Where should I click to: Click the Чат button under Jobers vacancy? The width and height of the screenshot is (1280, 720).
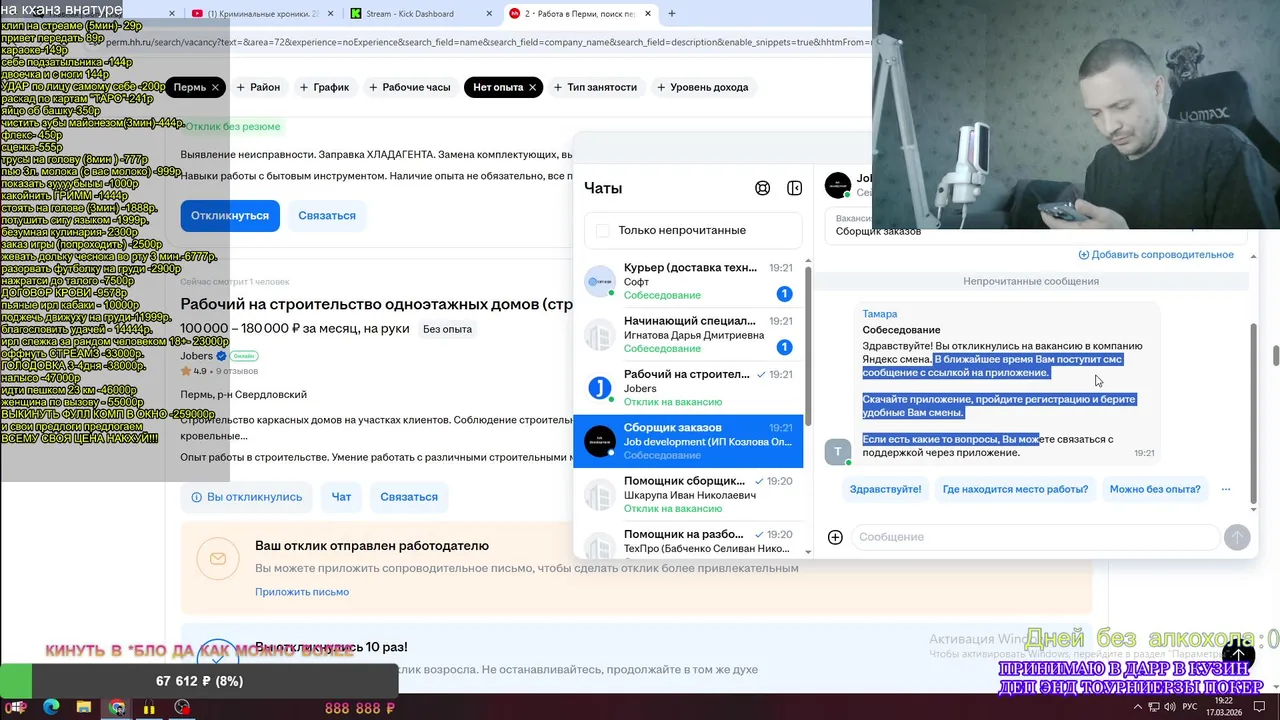coord(341,497)
